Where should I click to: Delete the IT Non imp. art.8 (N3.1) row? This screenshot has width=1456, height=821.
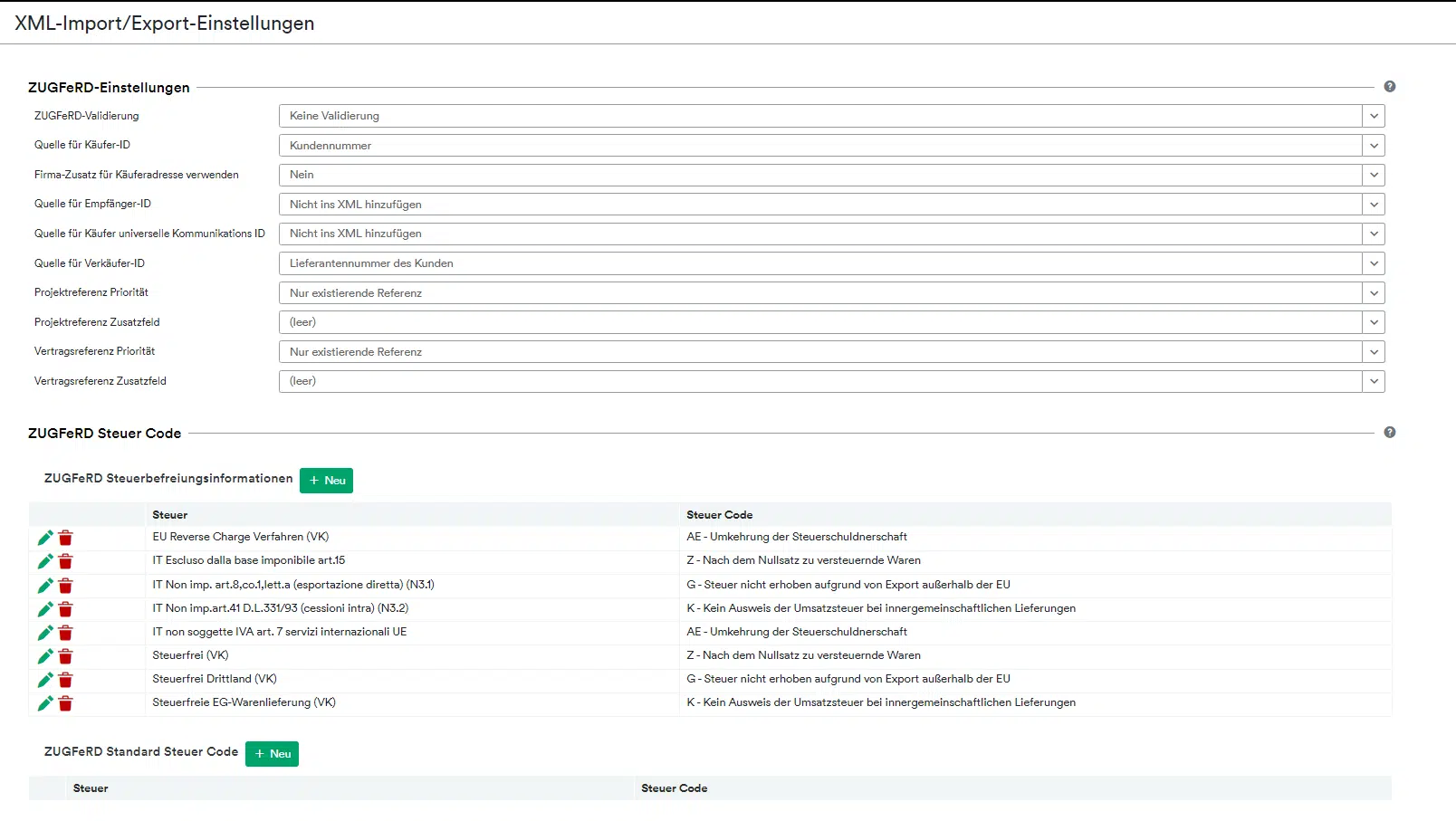65,586
